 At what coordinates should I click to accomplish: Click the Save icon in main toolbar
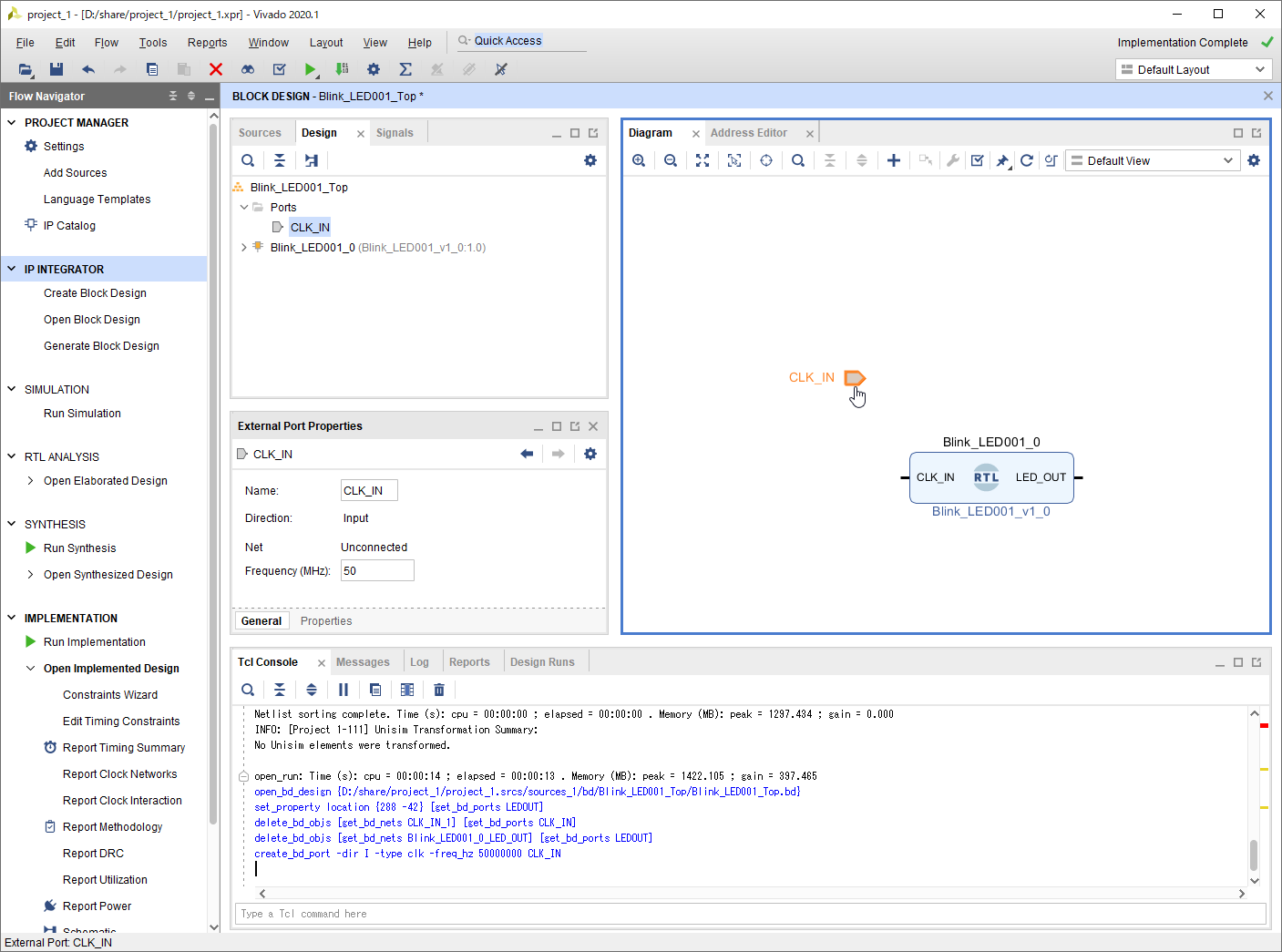tap(56, 69)
